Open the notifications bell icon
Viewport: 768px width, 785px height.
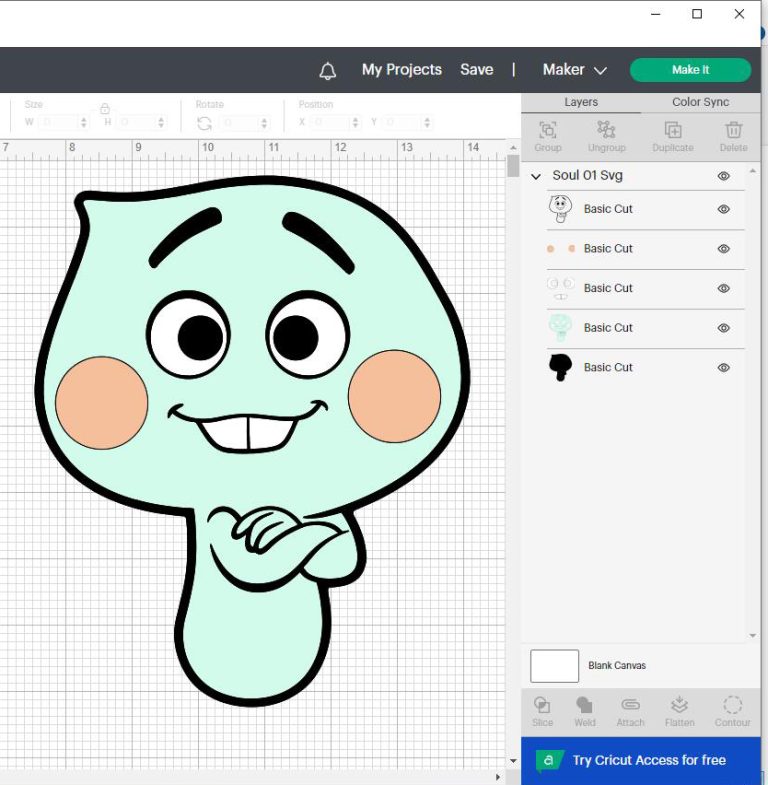tap(328, 70)
